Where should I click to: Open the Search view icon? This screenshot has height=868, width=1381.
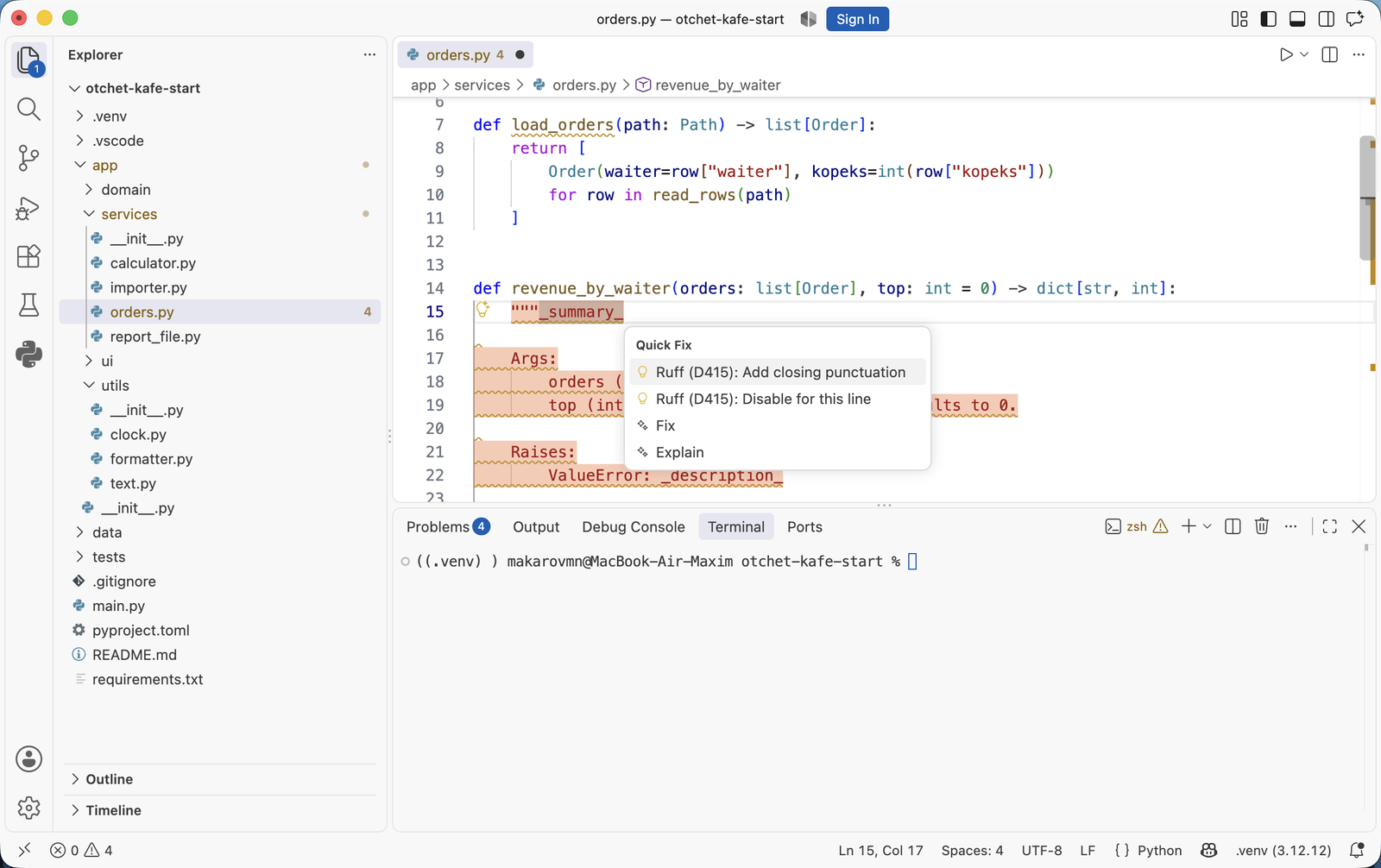(x=28, y=109)
